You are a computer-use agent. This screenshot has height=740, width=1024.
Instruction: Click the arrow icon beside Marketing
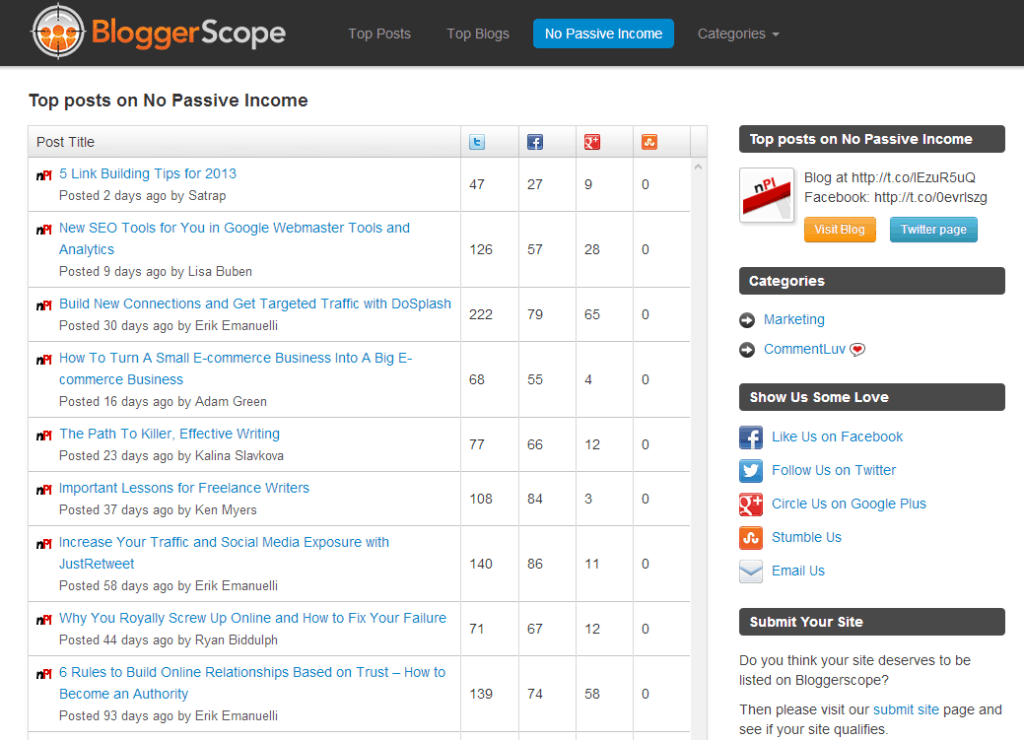click(x=746, y=320)
